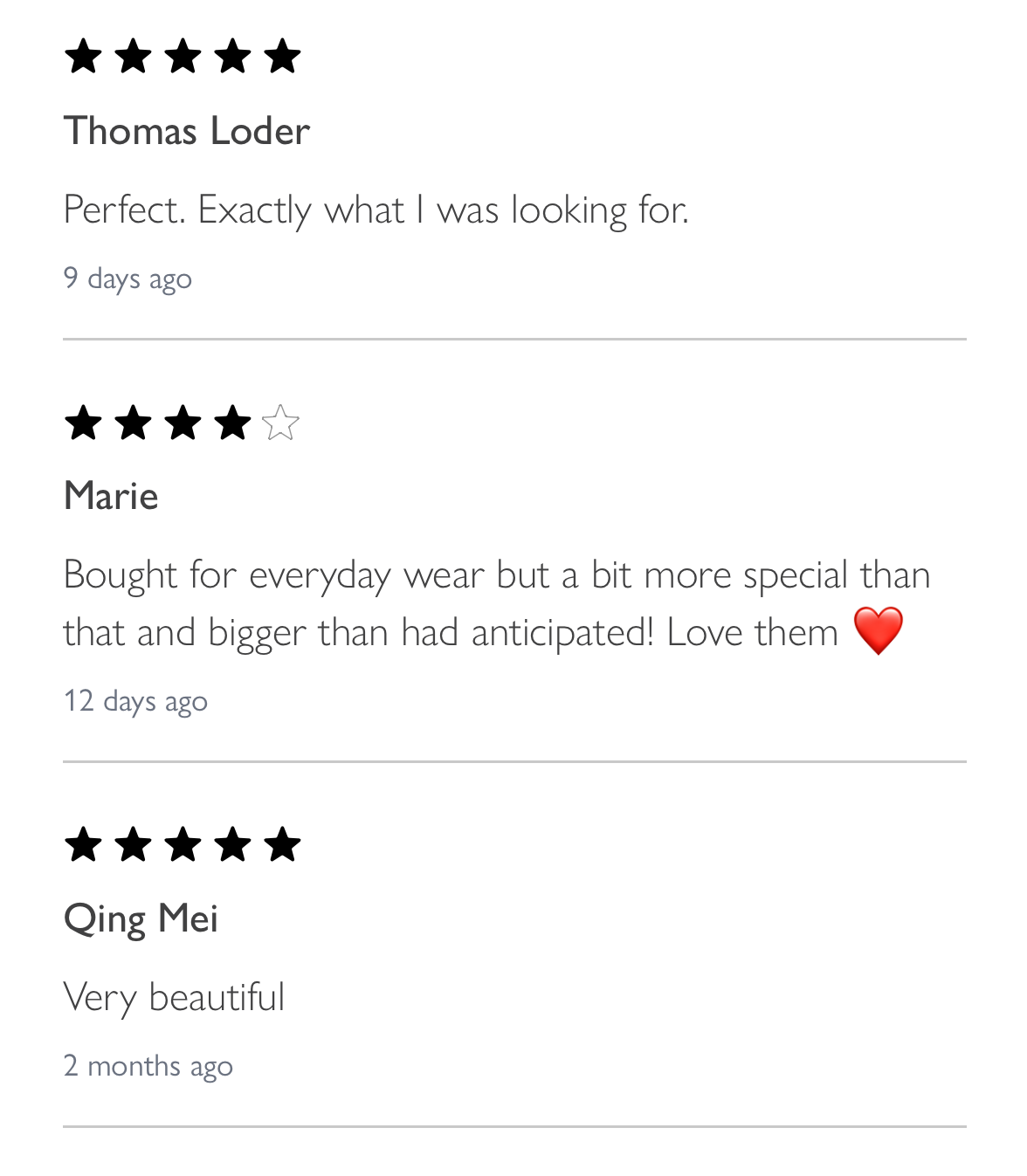Click the 'Perfect. Exactly what I was looking for' text
Image resolution: width=1027 pixels, height=1176 pixels.
click(376, 210)
